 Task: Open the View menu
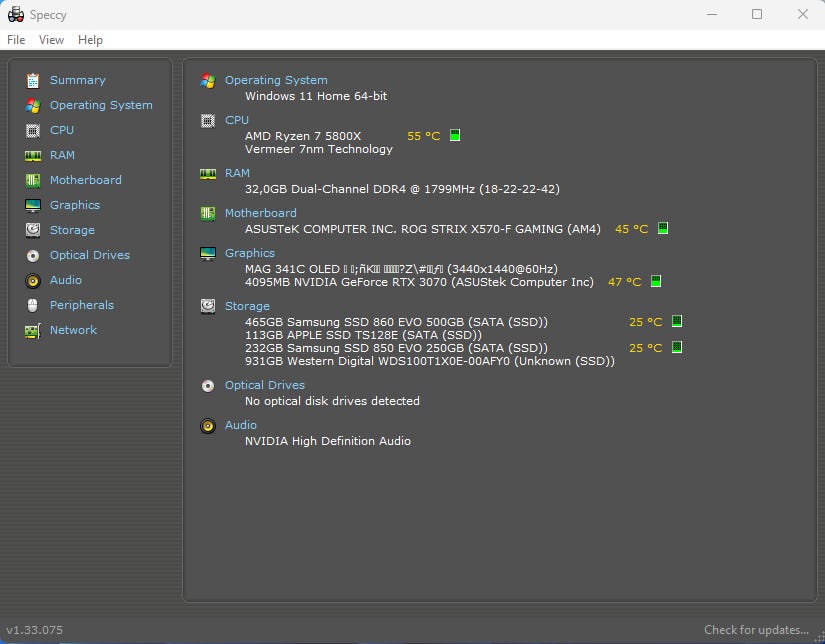(x=51, y=40)
